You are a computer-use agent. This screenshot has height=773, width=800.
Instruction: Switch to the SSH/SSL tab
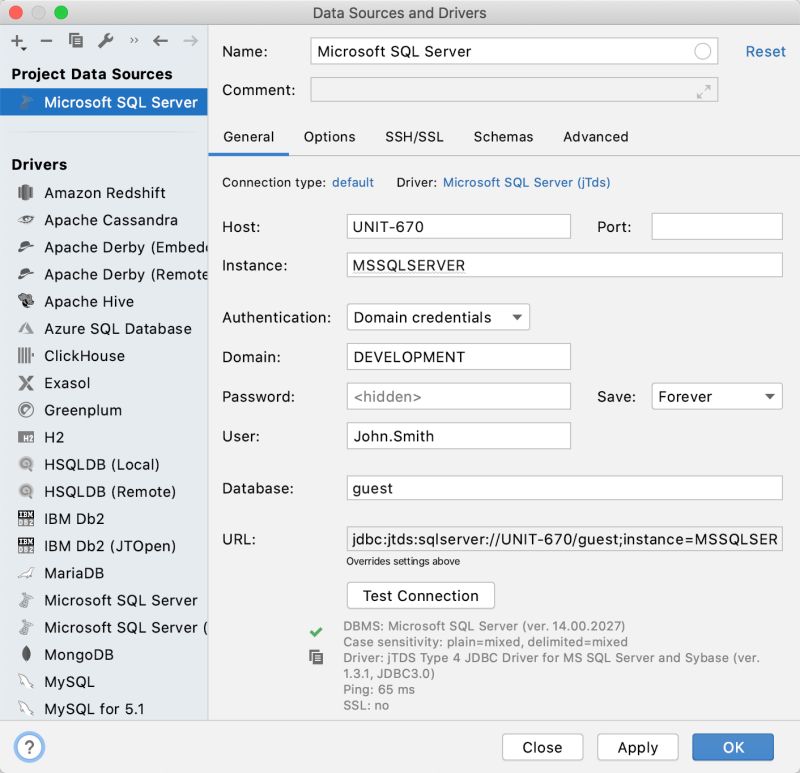point(414,137)
